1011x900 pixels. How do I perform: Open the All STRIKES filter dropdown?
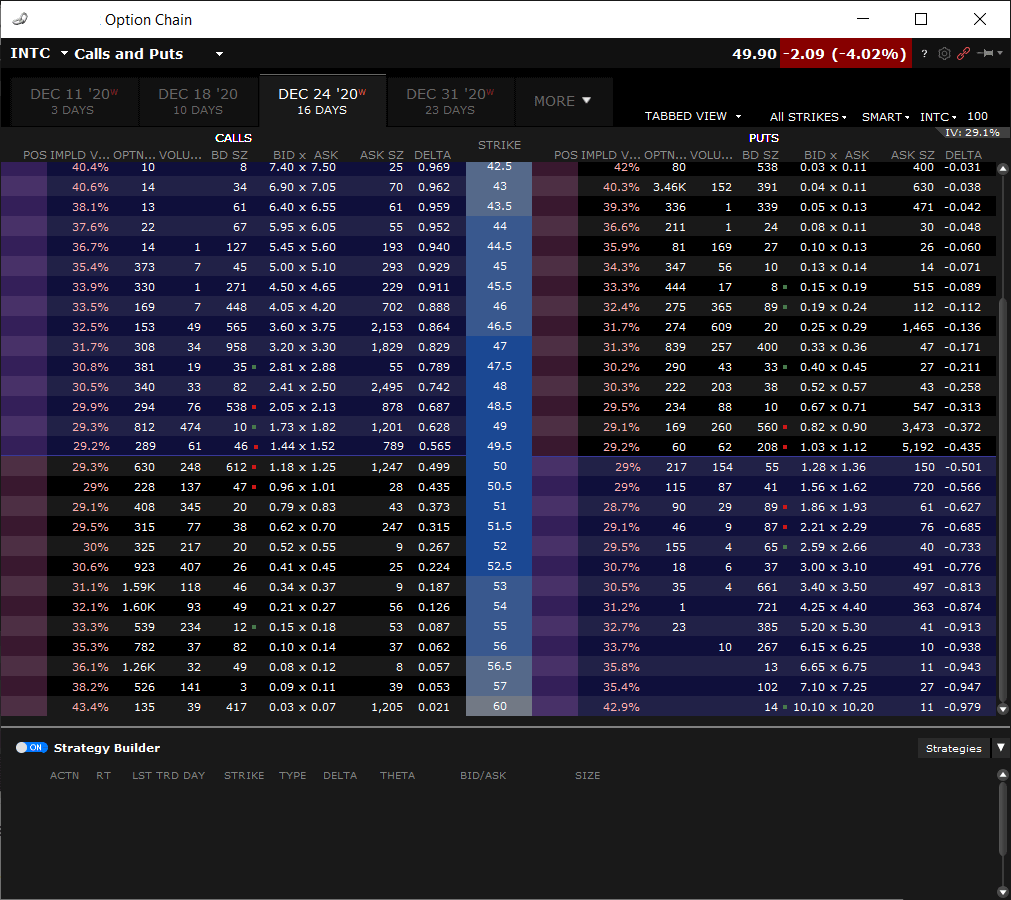click(808, 117)
